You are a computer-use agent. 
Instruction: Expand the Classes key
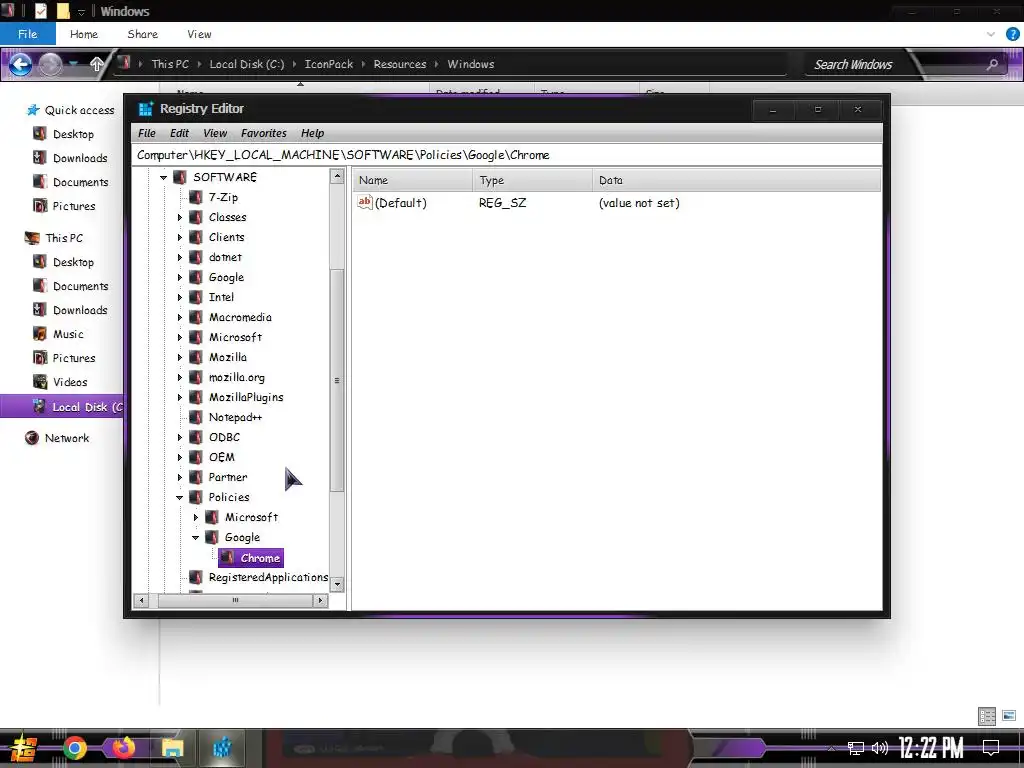point(180,217)
